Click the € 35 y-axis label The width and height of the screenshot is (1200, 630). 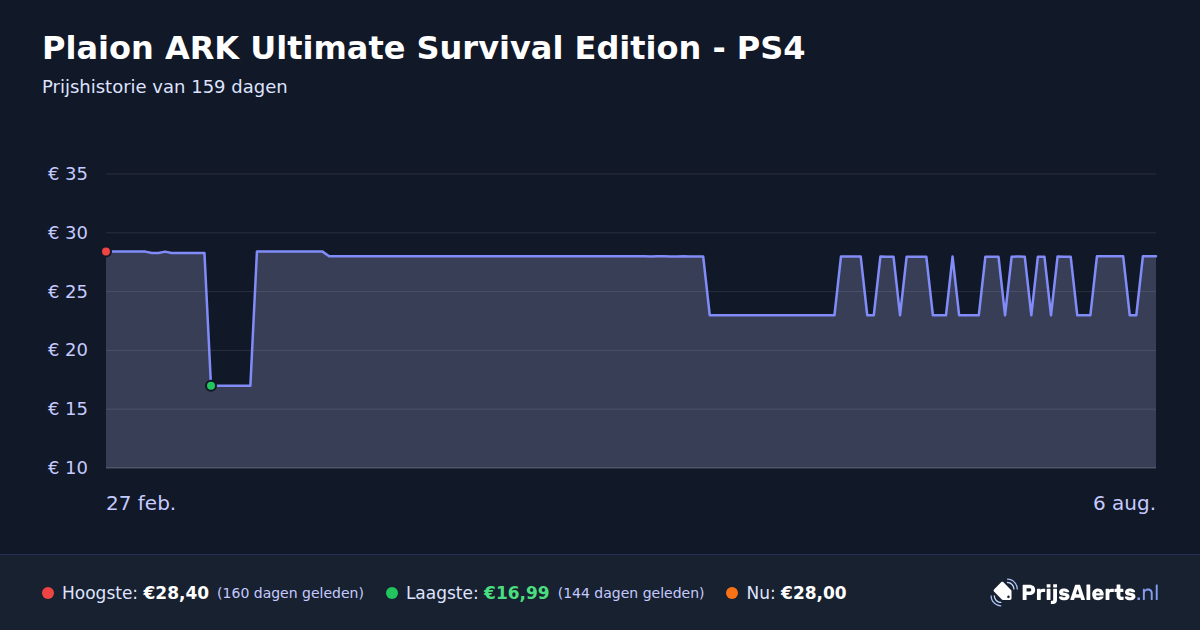click(x=68, y=174)
